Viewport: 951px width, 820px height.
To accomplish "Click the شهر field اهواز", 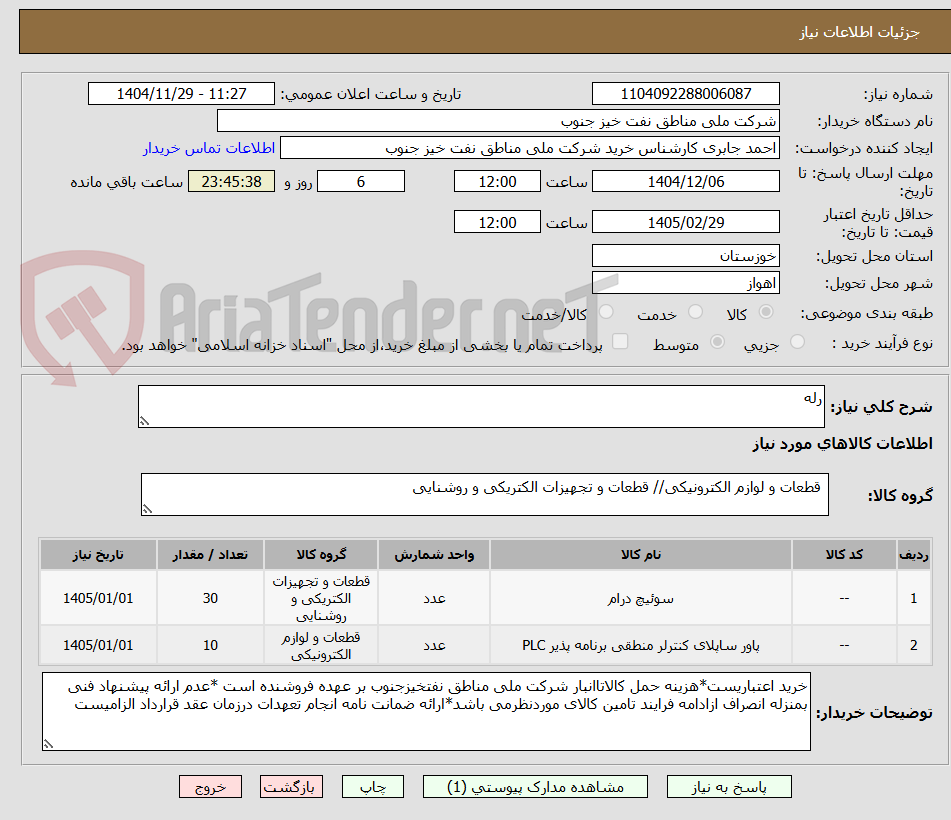I will pyautogui.click(x=685, y=283).
